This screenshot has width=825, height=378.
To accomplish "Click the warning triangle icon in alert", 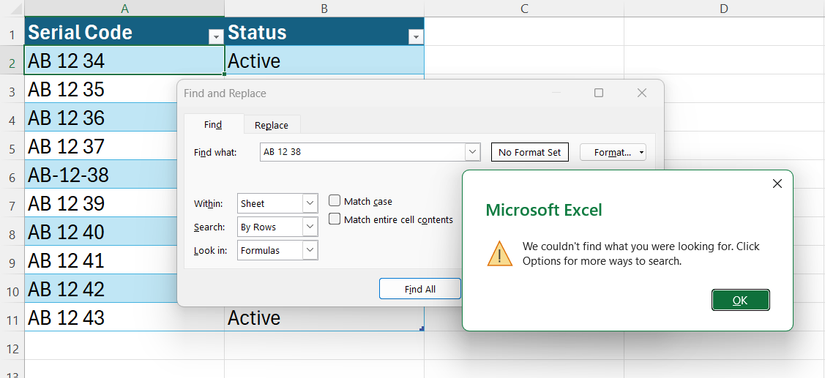I will pyautogui.click(x=500, y=254).
